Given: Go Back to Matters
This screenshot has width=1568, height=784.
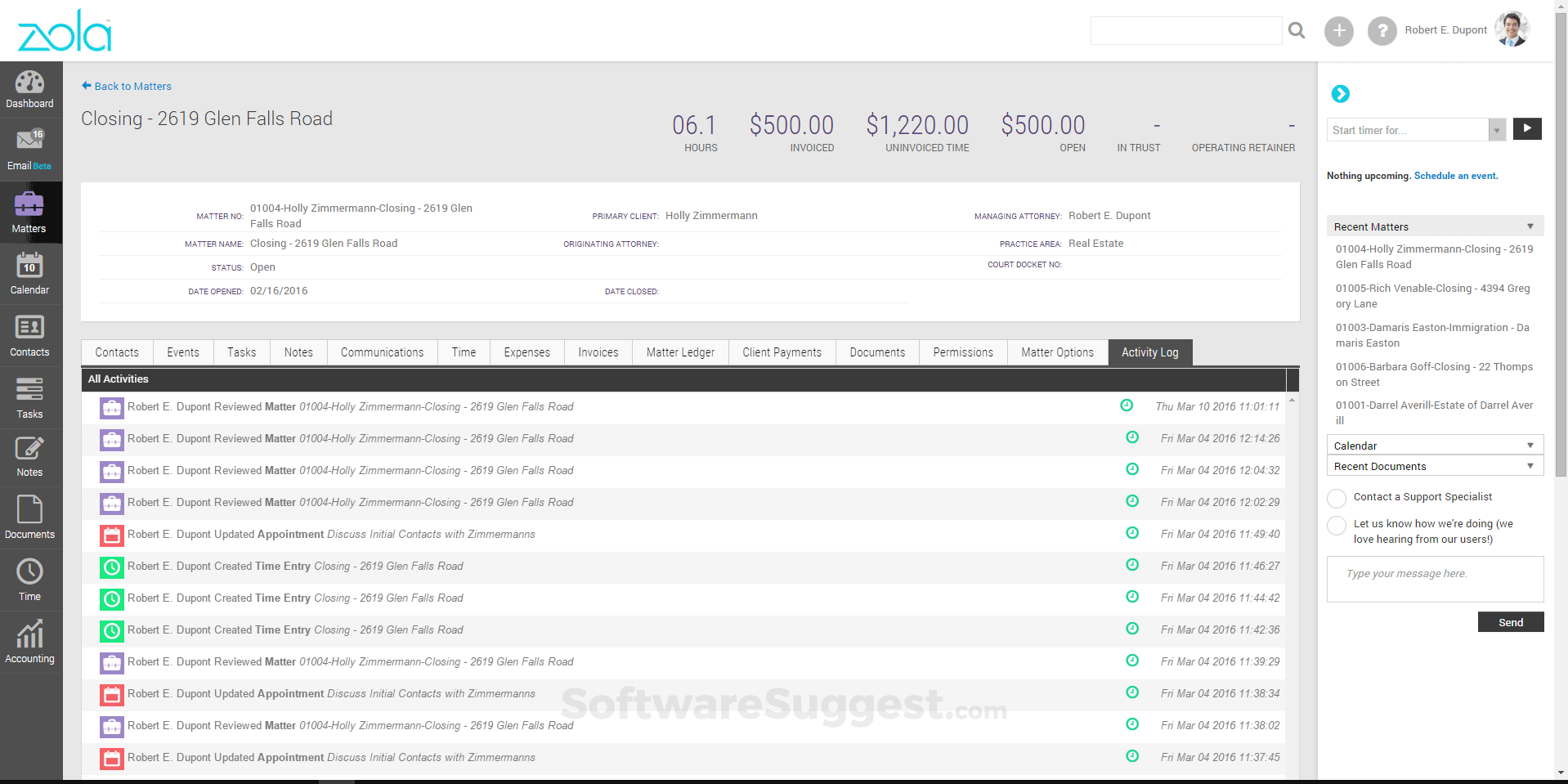Looking at the screenshot, I should (126, 86).
